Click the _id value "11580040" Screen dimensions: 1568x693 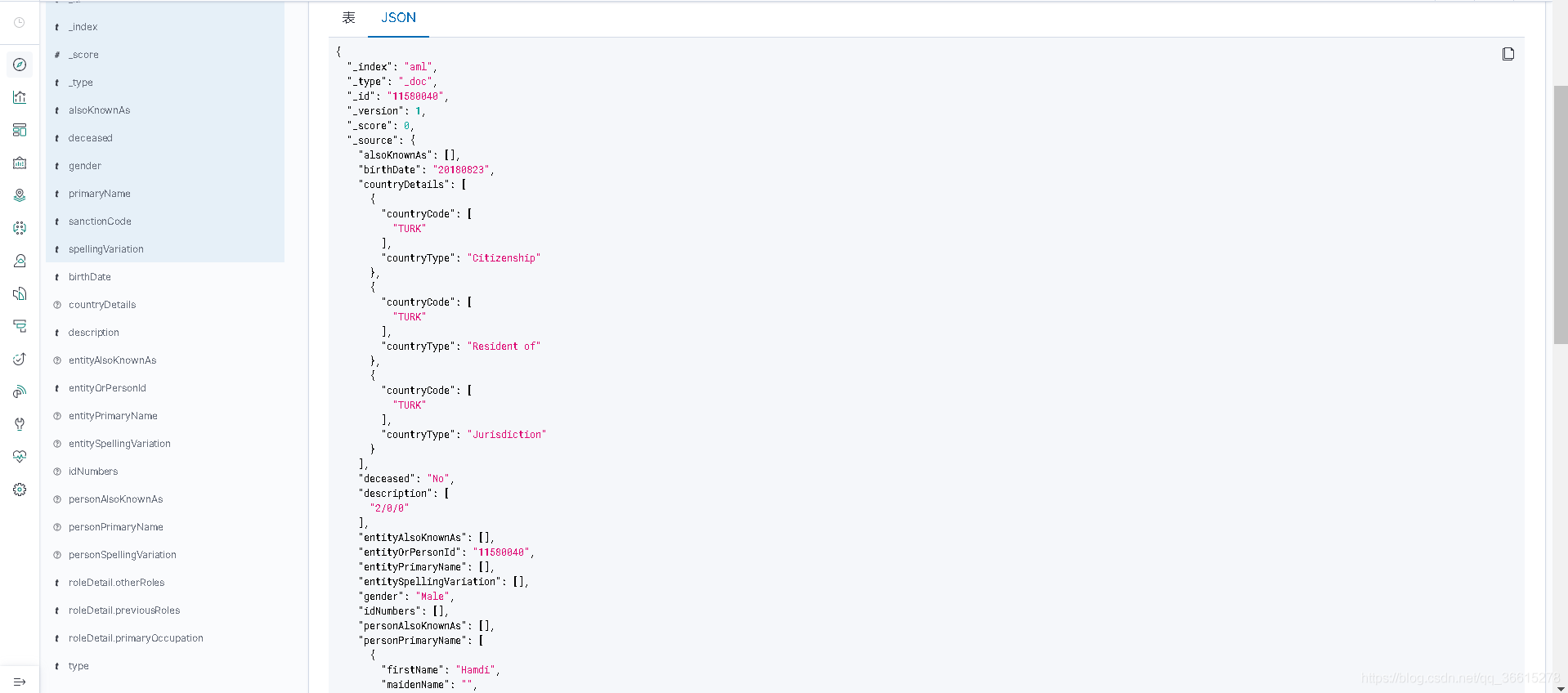pos(415,96)
